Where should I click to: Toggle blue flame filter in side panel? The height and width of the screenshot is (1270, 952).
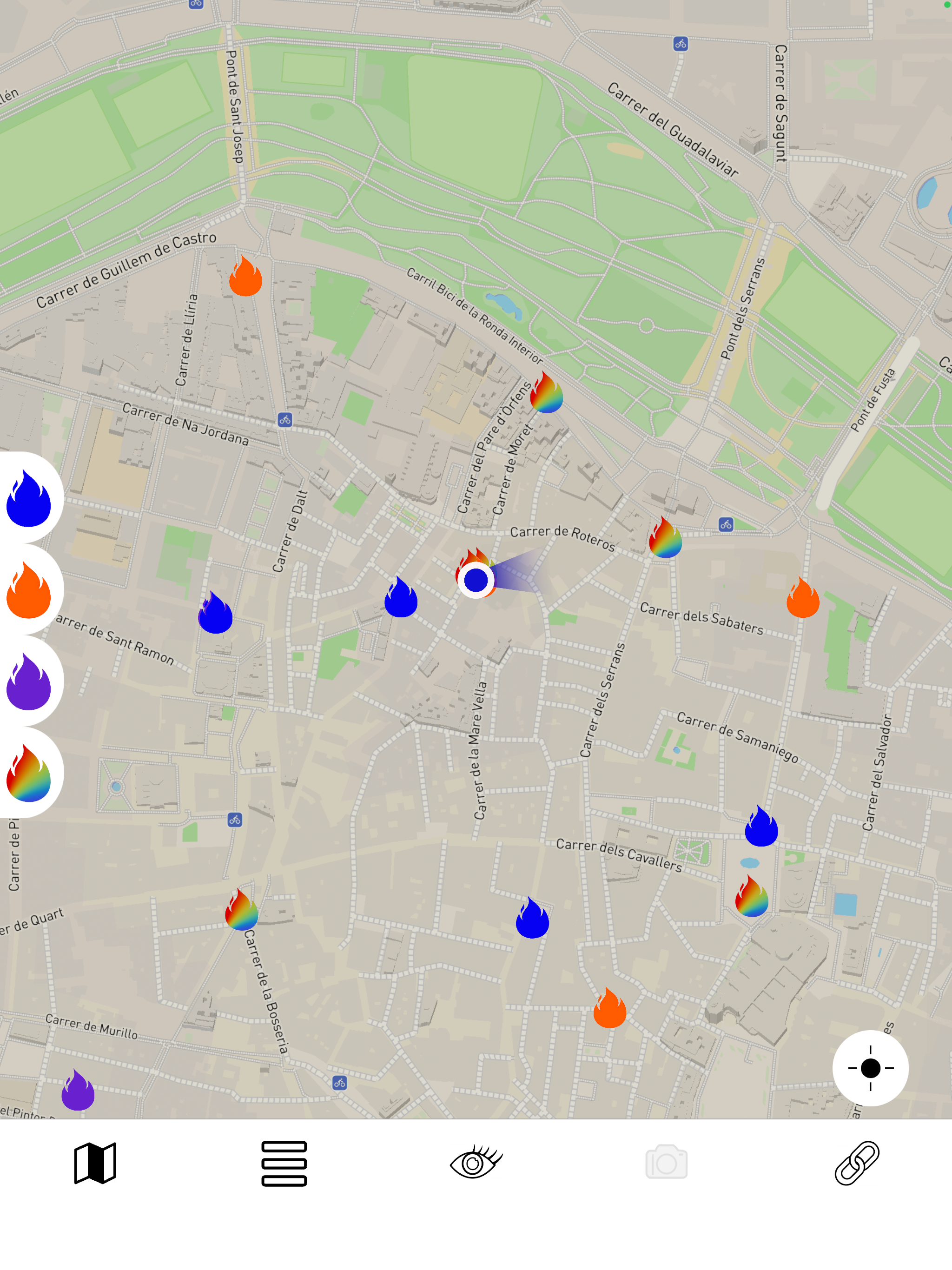(29, 498)
